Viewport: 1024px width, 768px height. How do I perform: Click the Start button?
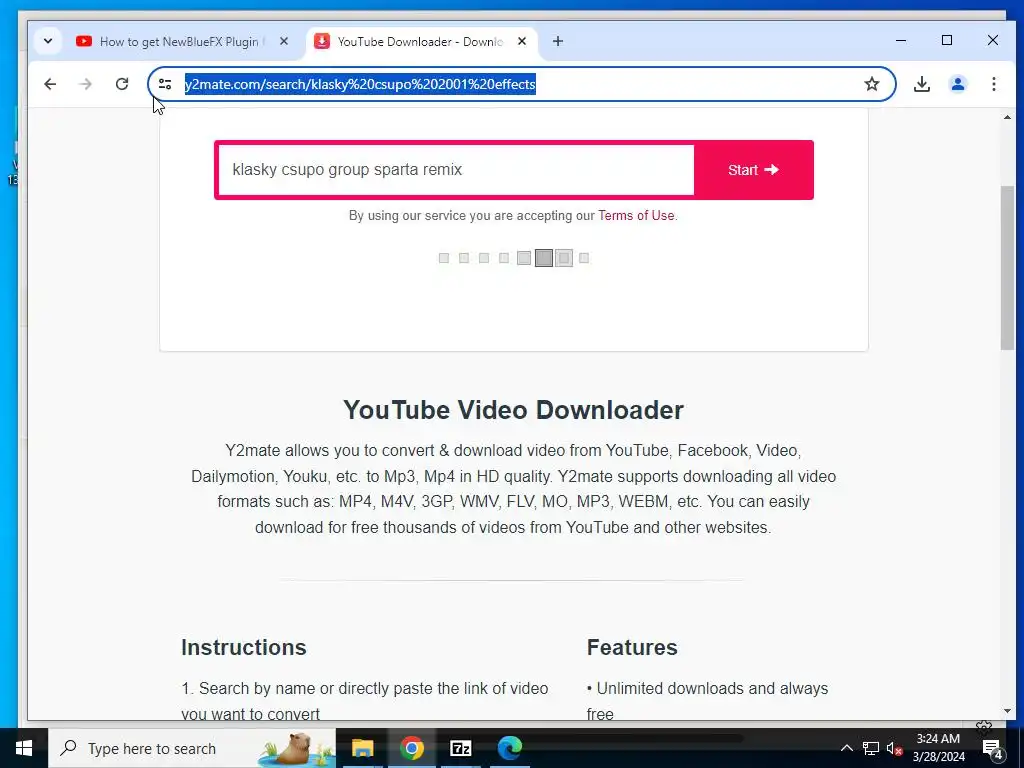click(753, 170)
